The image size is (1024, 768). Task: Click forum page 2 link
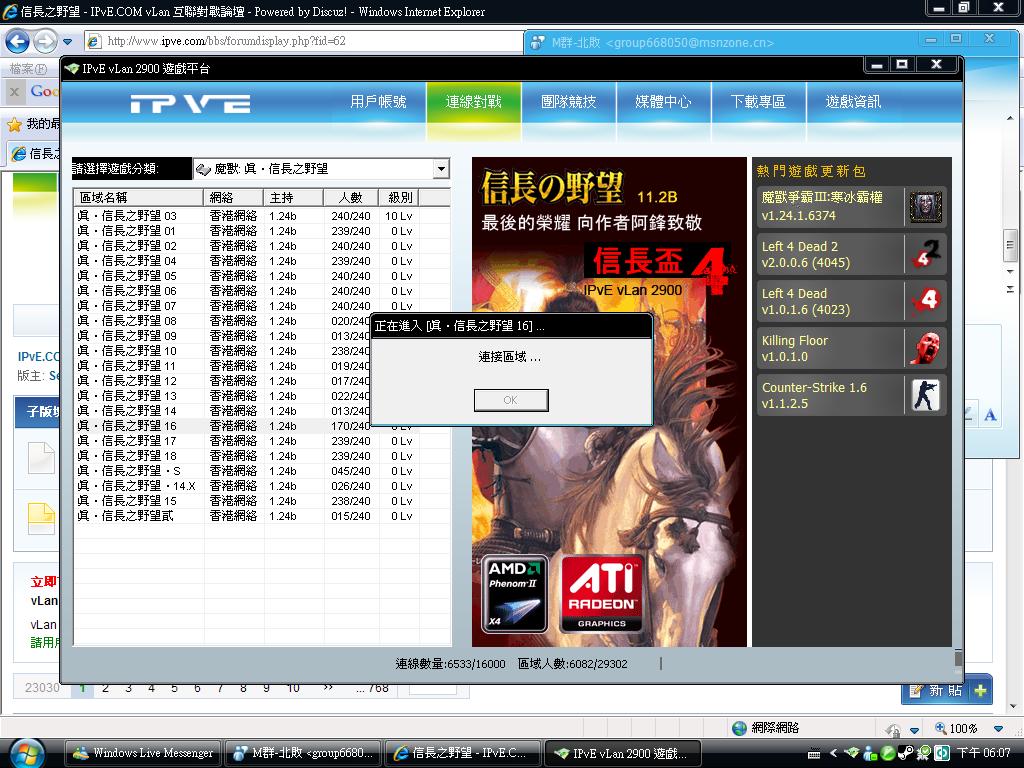[x=105, y=688]
